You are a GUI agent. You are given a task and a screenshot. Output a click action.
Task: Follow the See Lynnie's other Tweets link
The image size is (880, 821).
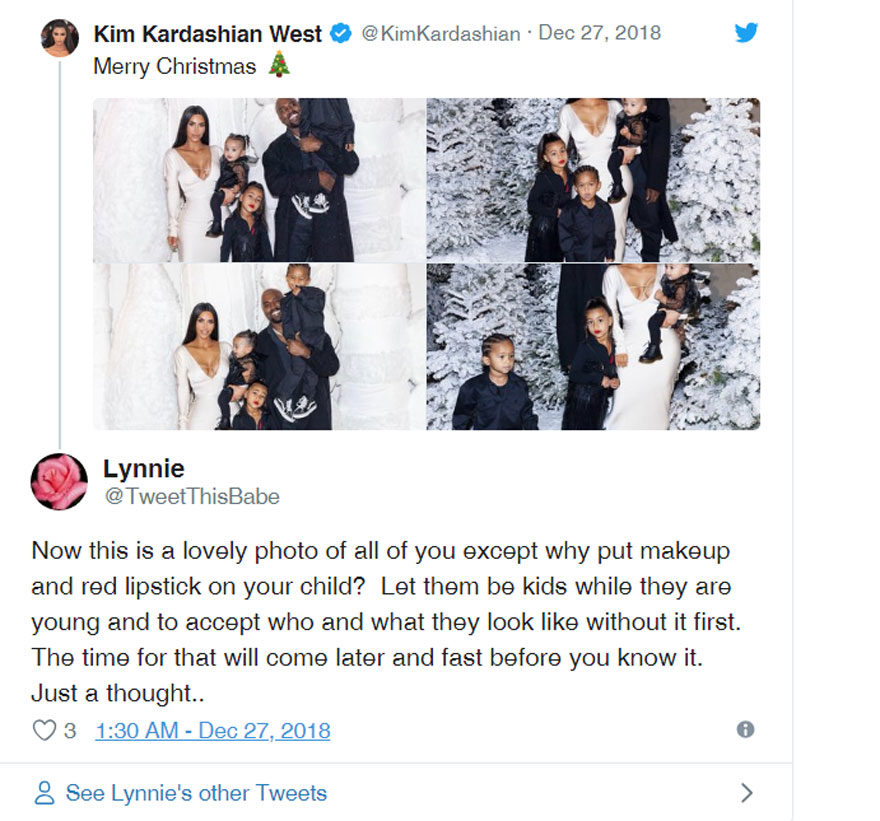click(196, 793)
